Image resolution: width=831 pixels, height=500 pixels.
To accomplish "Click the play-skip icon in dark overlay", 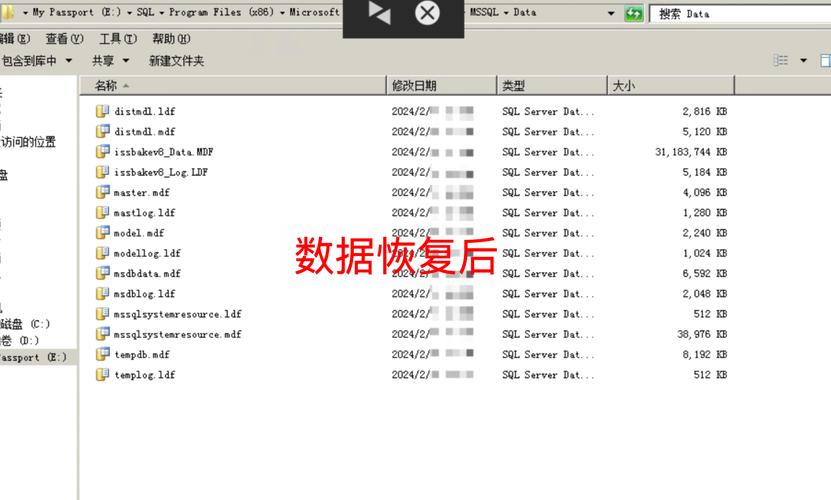I will pyautogui.click(x=379, y=13).
